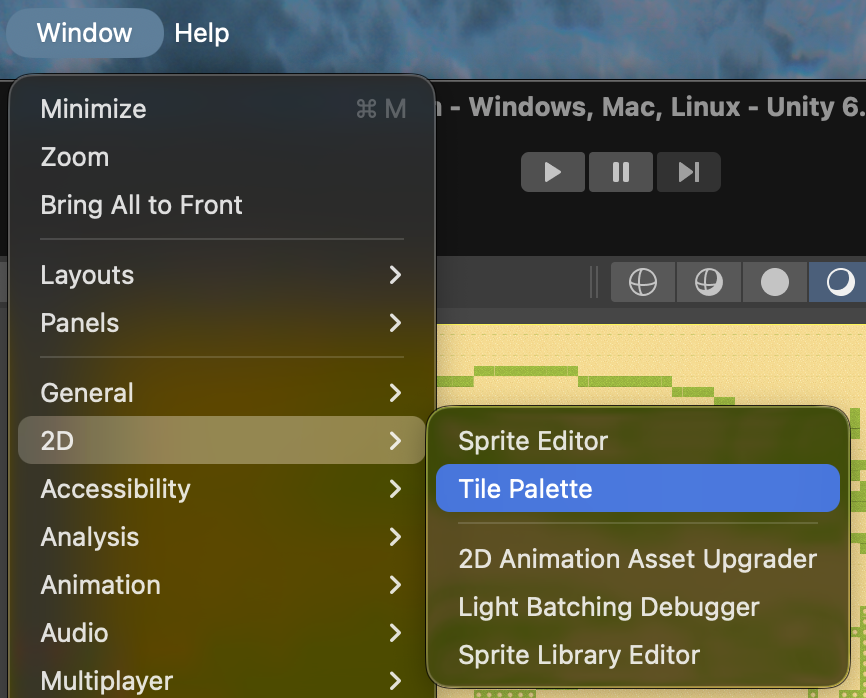
Task: Expand the Panels submenu
Action: (x=221, y=323)
